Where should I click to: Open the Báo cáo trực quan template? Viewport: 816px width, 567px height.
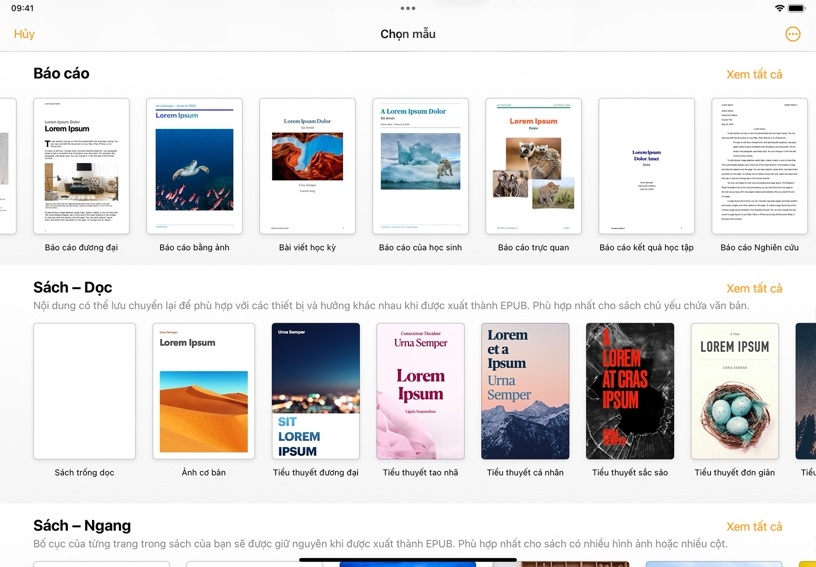(533, 166)
